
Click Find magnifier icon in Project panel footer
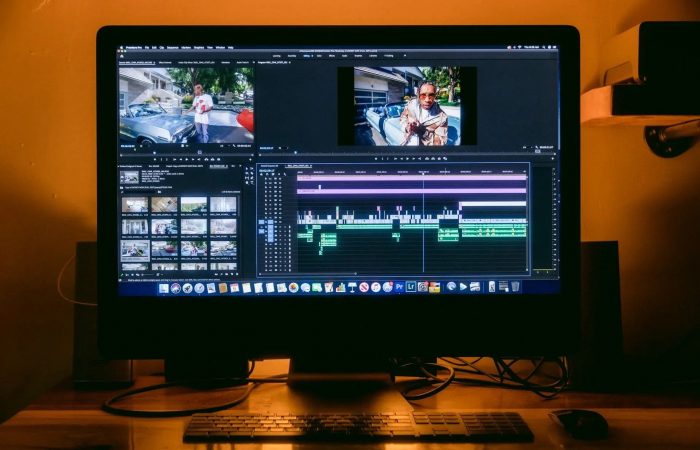(x=222, y=274)
